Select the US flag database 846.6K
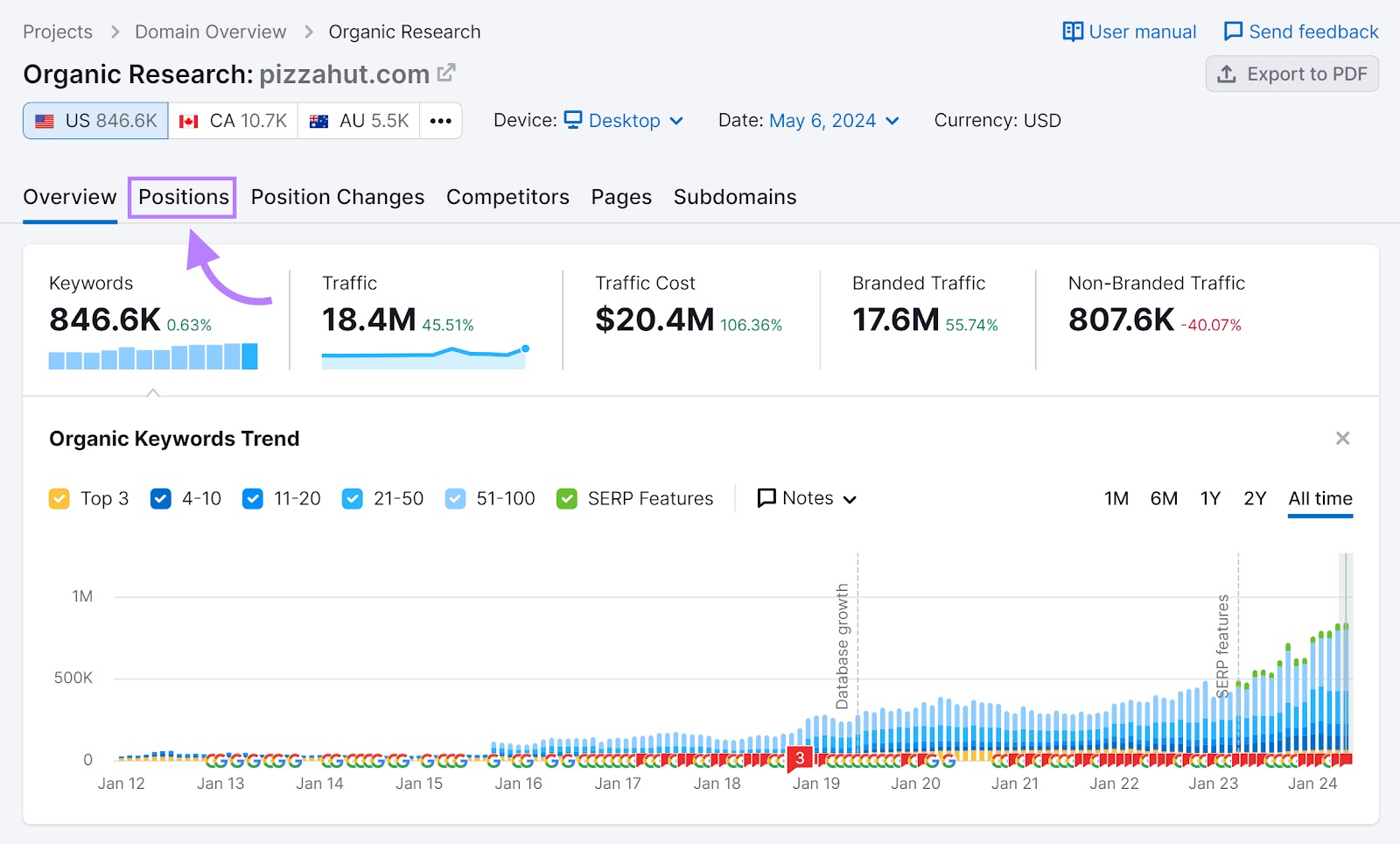Viewport: 1400px width, 844px height. point(96,121)
